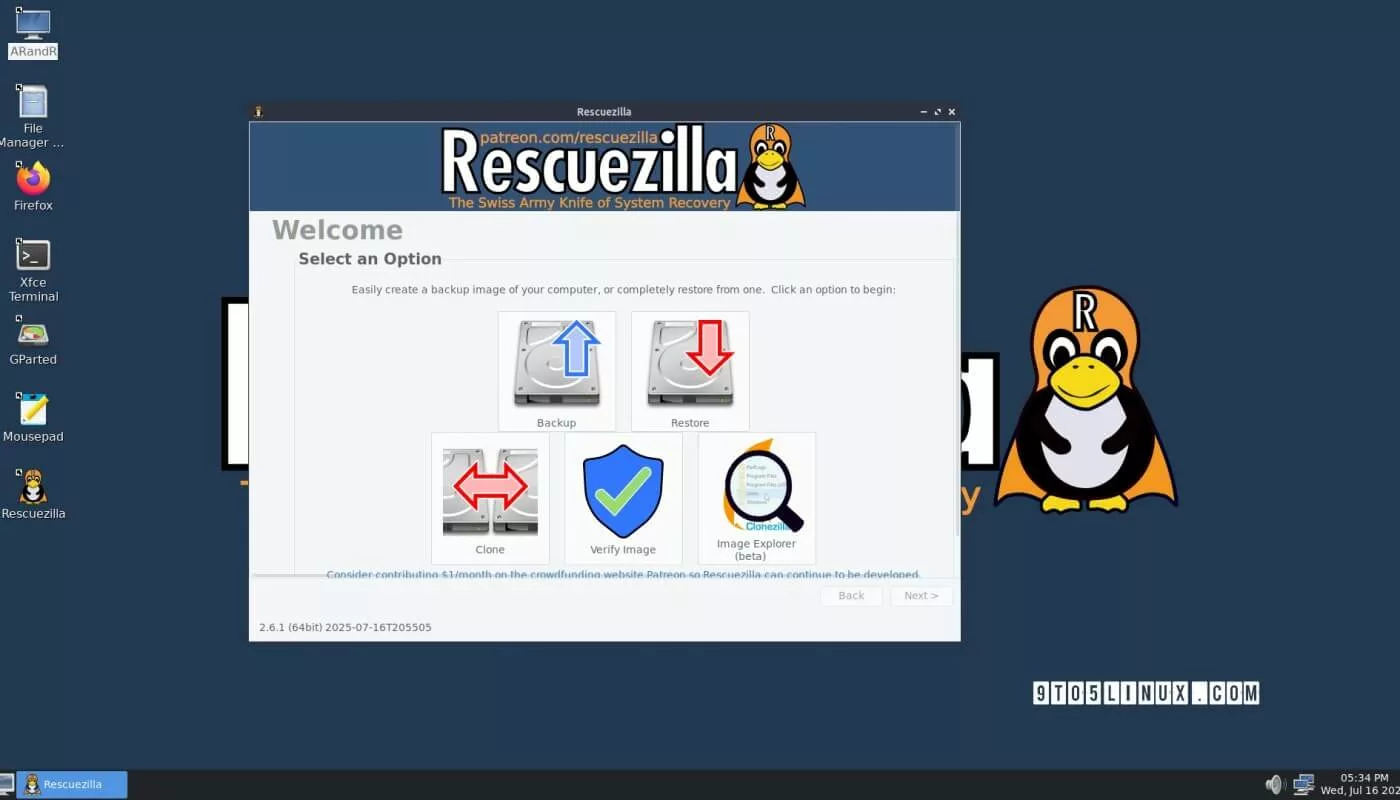
Task: Open Image Explorer (beta)
Action: [756, 498]
